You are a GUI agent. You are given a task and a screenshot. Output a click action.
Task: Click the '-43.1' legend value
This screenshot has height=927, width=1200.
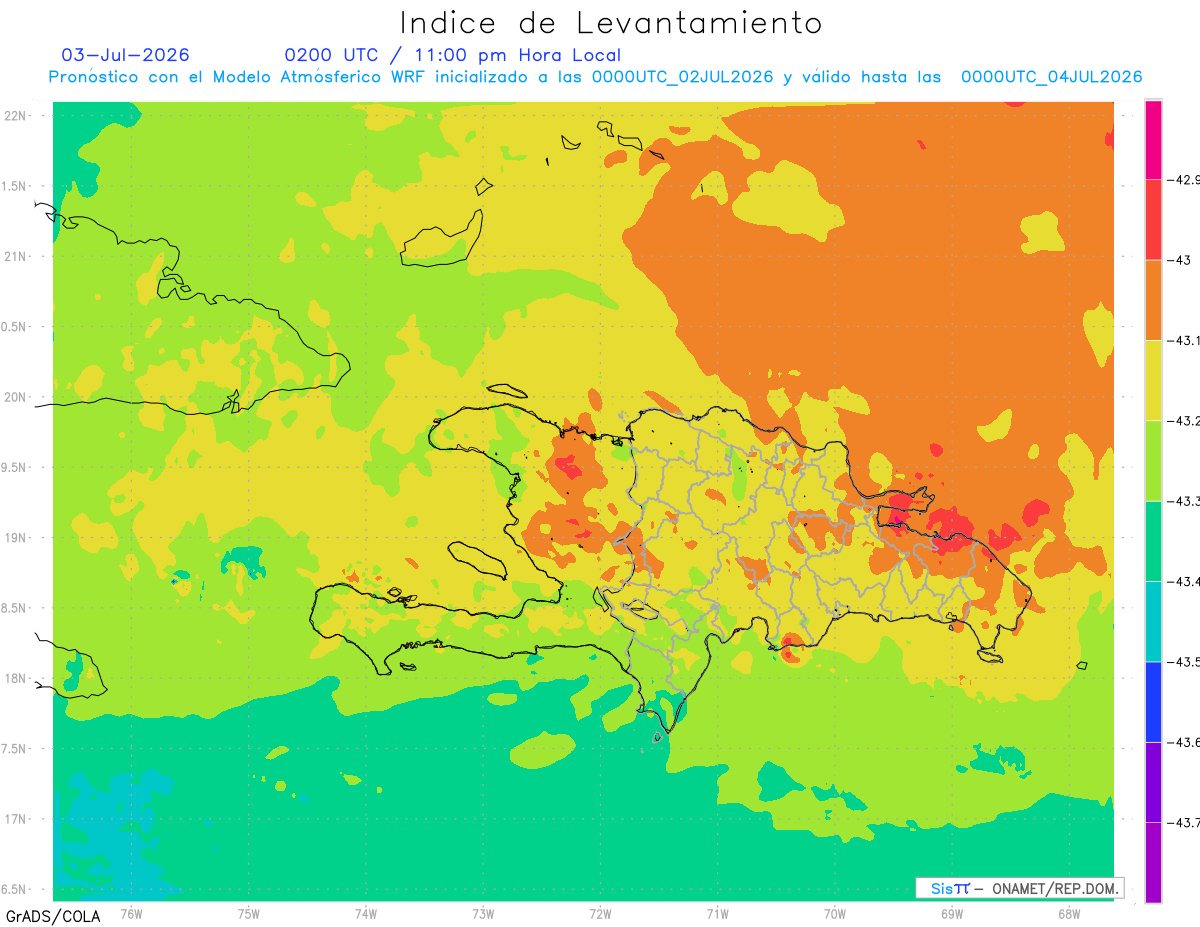click(1183, 341)
